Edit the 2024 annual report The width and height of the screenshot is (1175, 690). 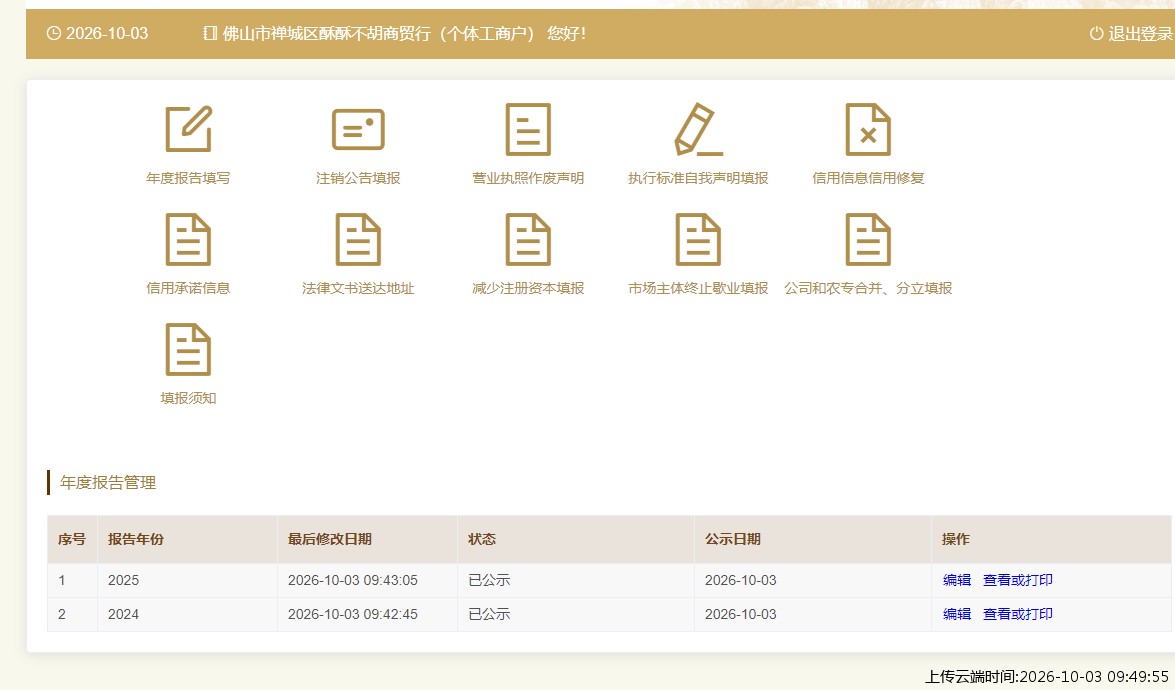957,614
